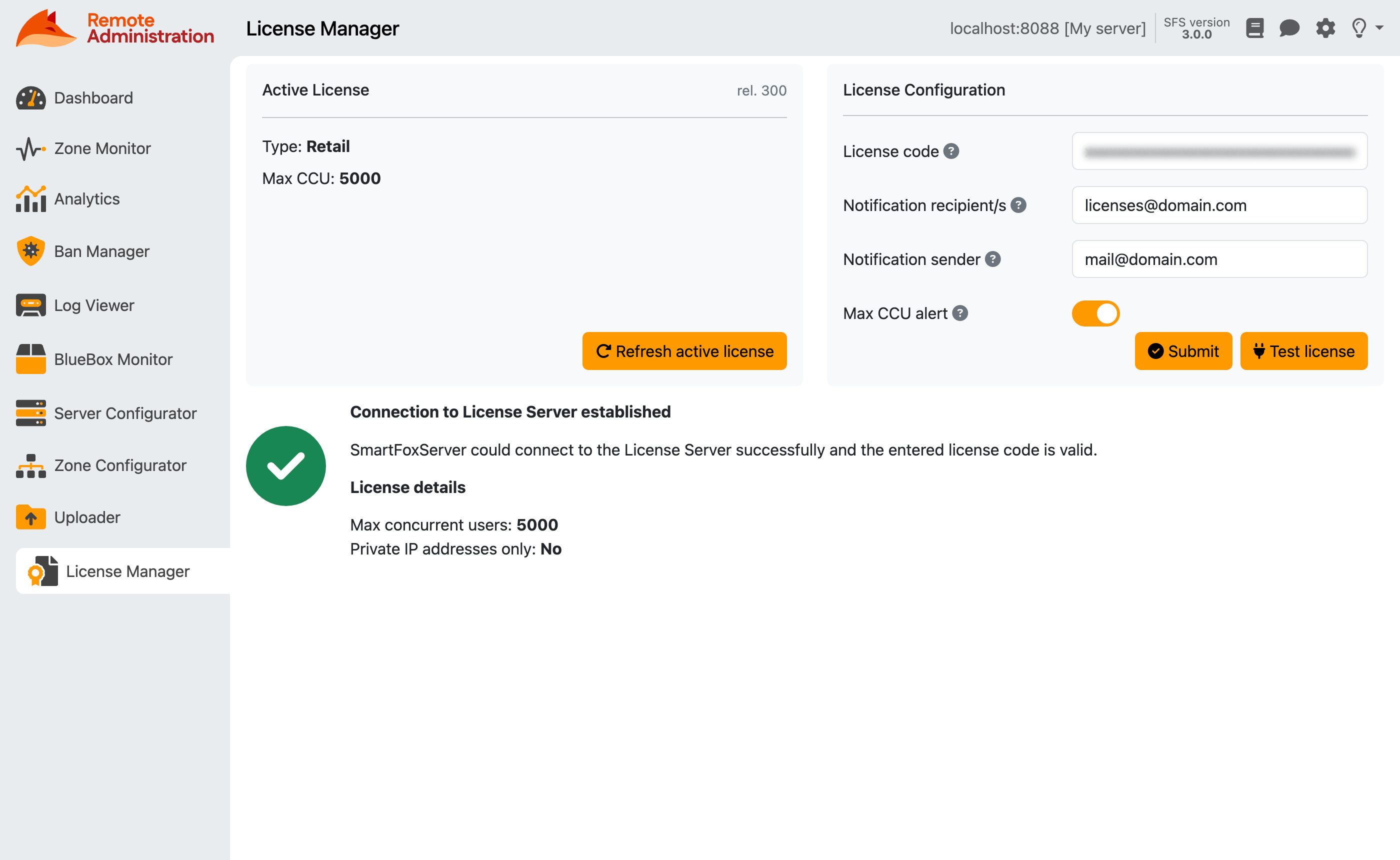Viewport: 1400px width, 860px height.
Task: Open the Ban Manager
Action: [101, 251]
